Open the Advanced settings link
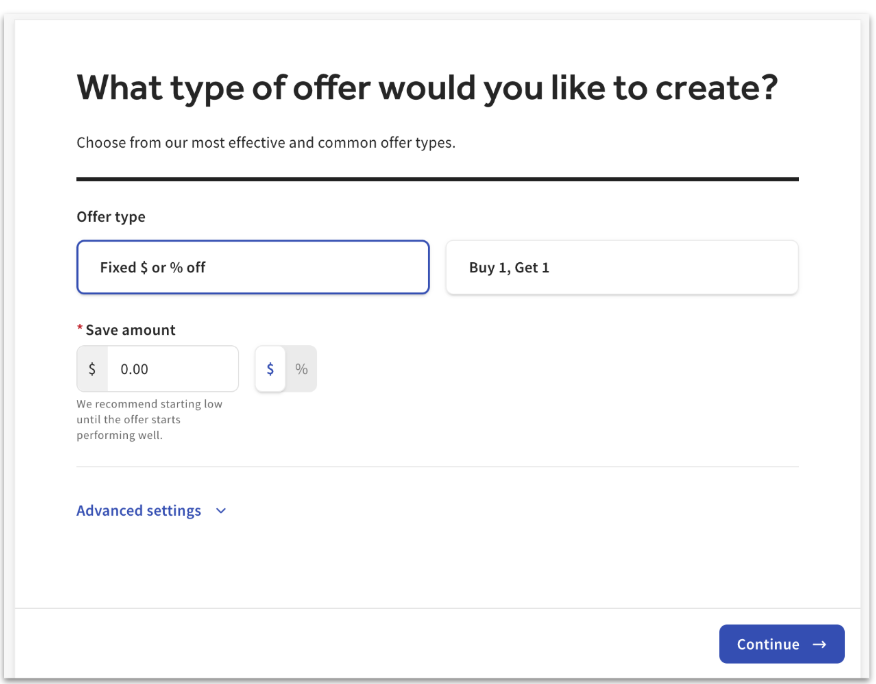This screenshot has height=684, width=876. pos(139,511)
